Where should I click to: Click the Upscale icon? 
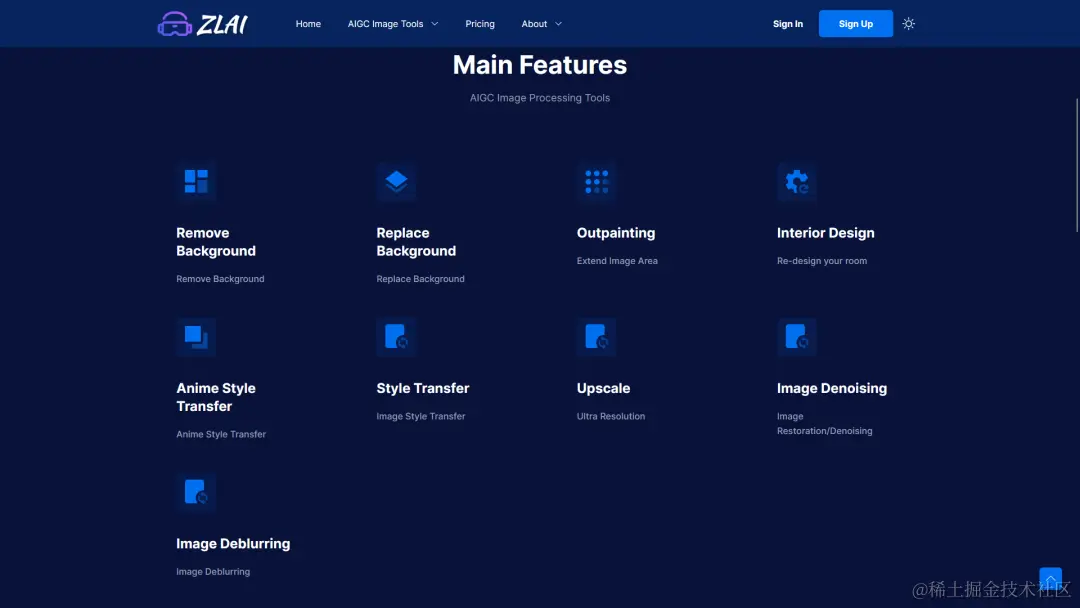(596, 337)
